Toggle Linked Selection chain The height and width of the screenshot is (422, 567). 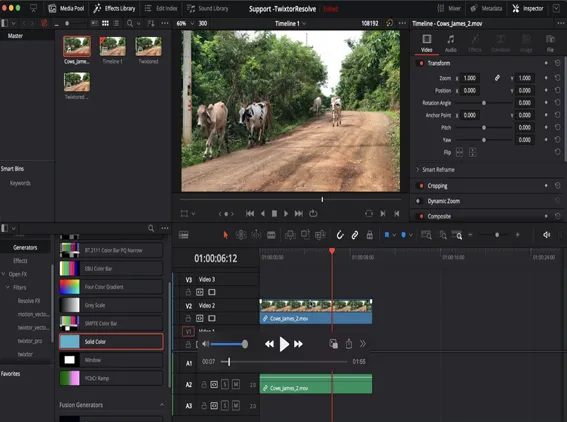pyautogui.click(x=355, y=235)
